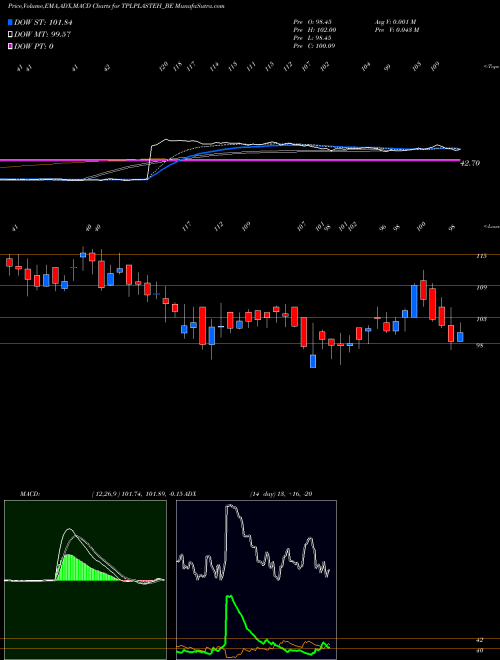Click the magenta DOW PT legend swatch

point(11,46)
